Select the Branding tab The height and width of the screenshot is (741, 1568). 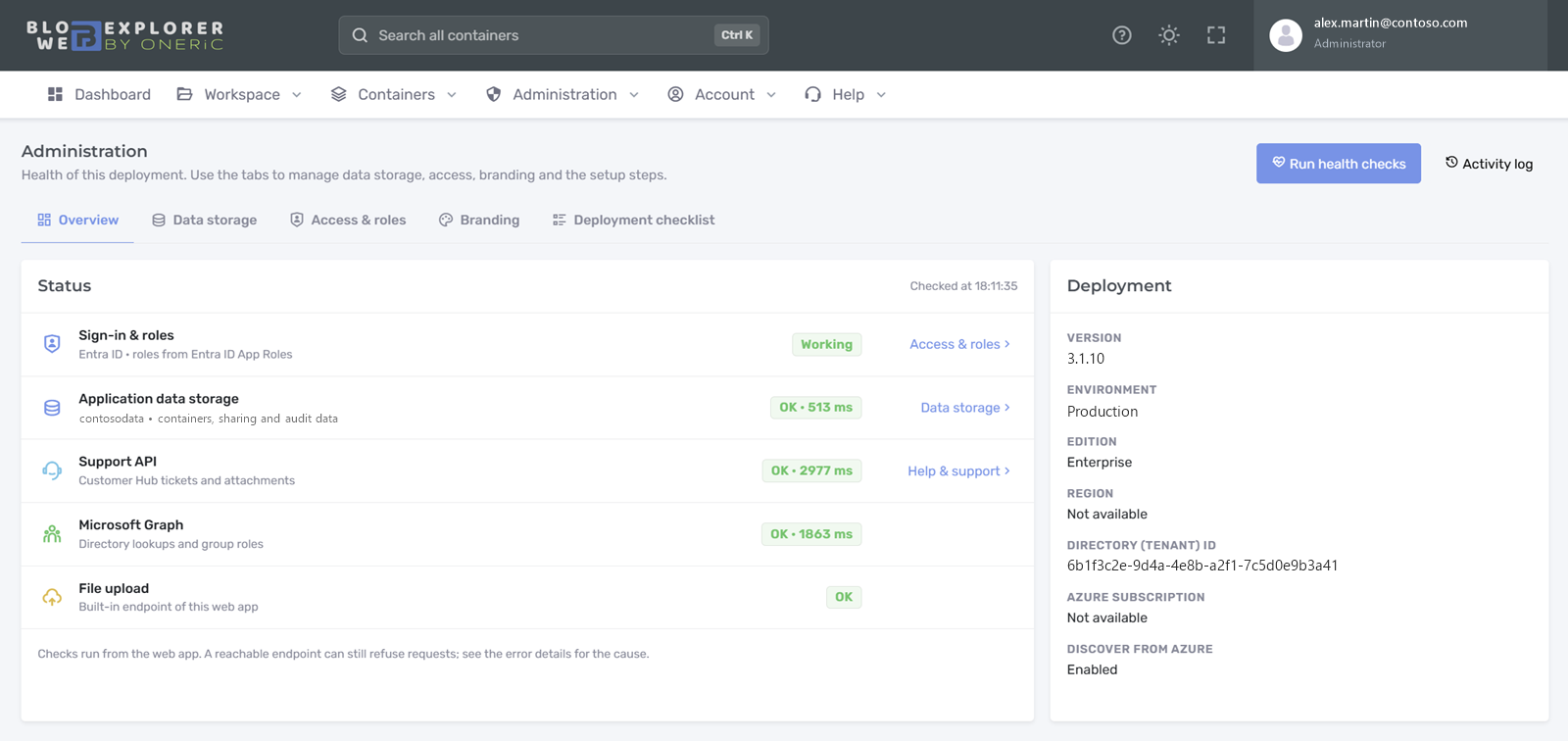(x=479, y=221)
